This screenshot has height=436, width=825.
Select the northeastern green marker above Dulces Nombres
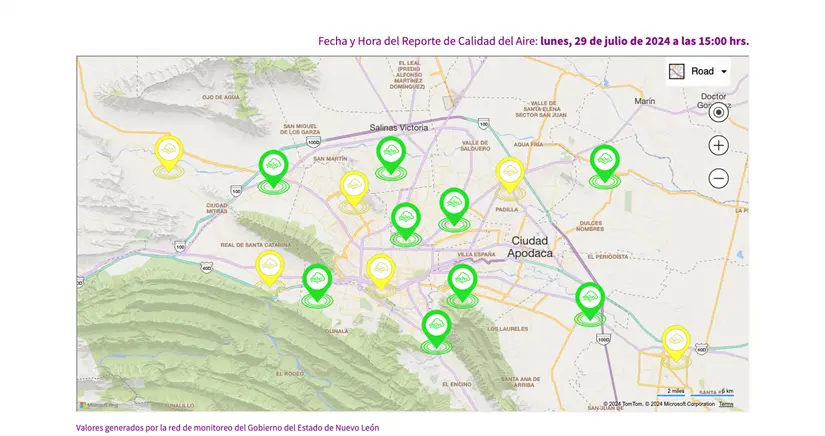tap(604, 161)
